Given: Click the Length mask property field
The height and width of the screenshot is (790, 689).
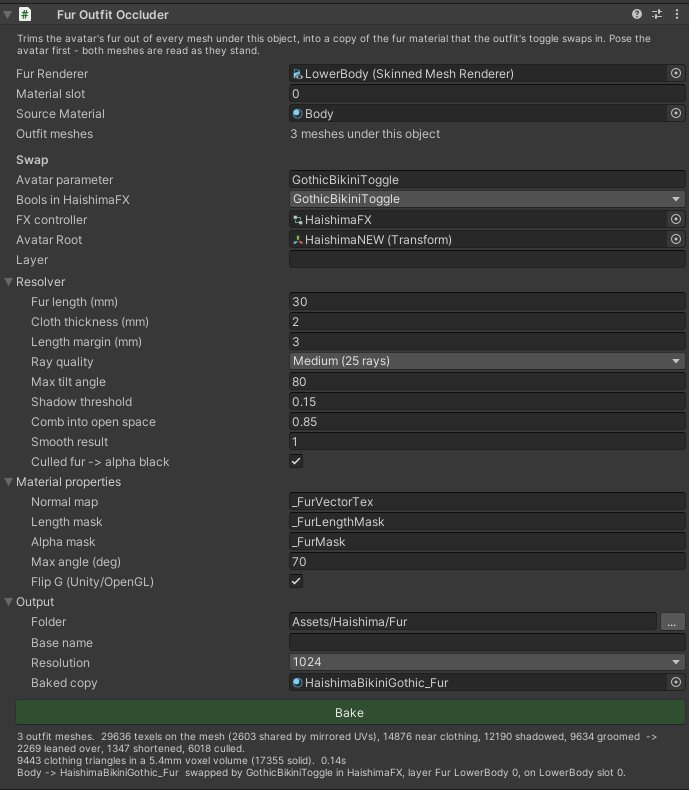Looking at the screenshot, I should [x=487, y=521].
